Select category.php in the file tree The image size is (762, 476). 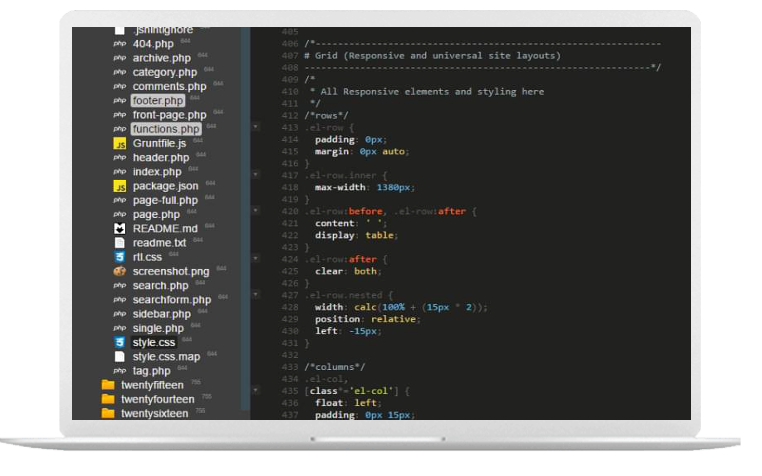(165, 72)
